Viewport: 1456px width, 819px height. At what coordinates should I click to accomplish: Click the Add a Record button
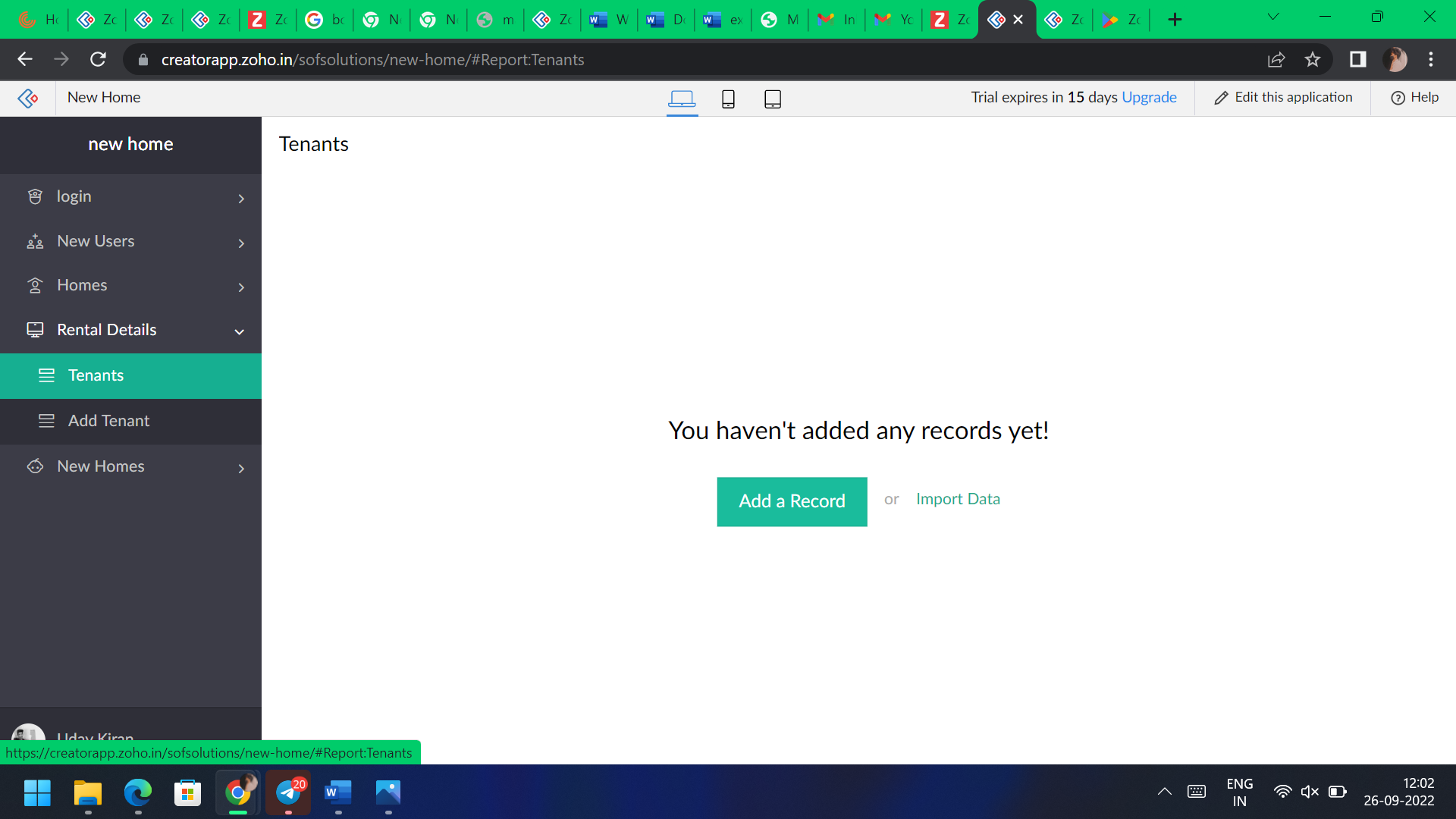click(792, 501)
